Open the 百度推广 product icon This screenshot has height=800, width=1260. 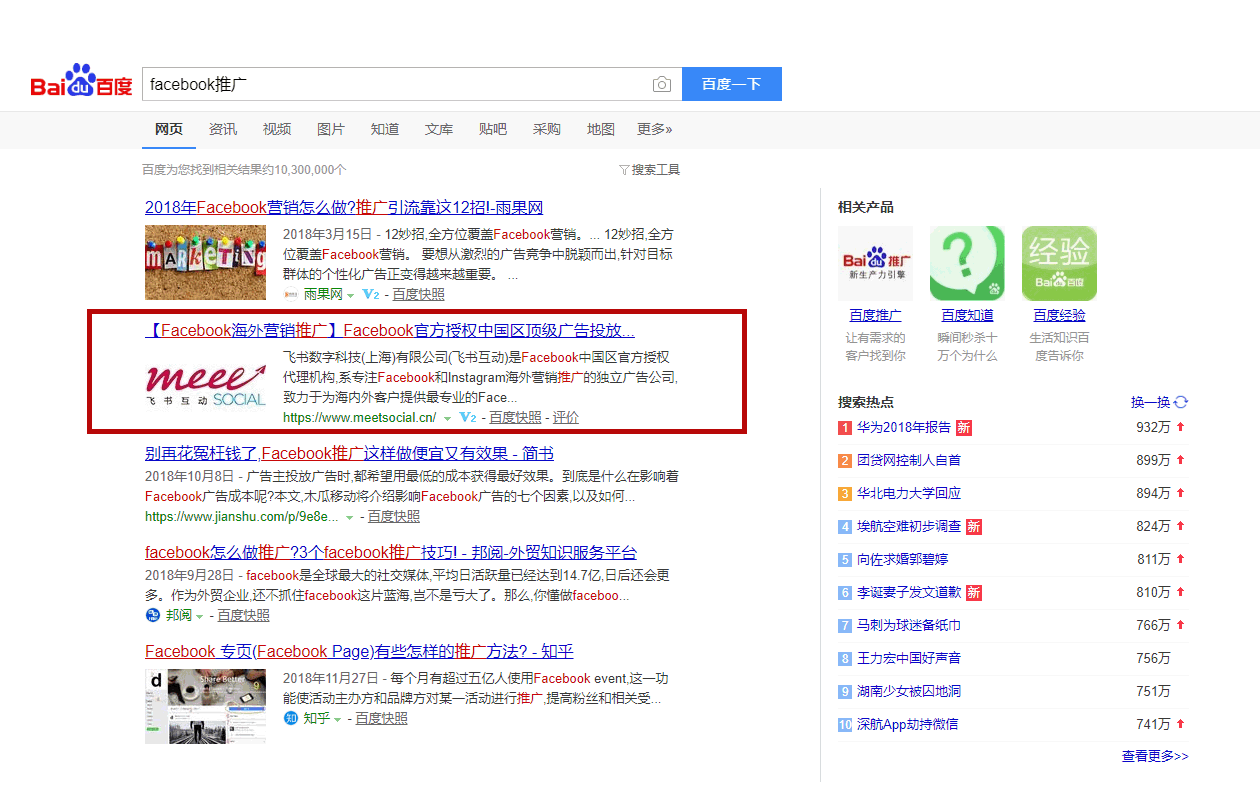coord(875,263)
